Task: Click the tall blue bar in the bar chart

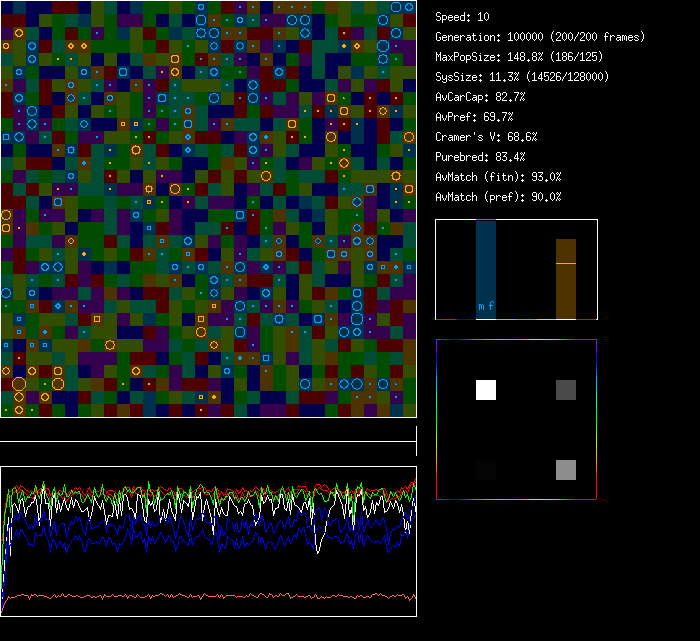Action: (486, 260)
